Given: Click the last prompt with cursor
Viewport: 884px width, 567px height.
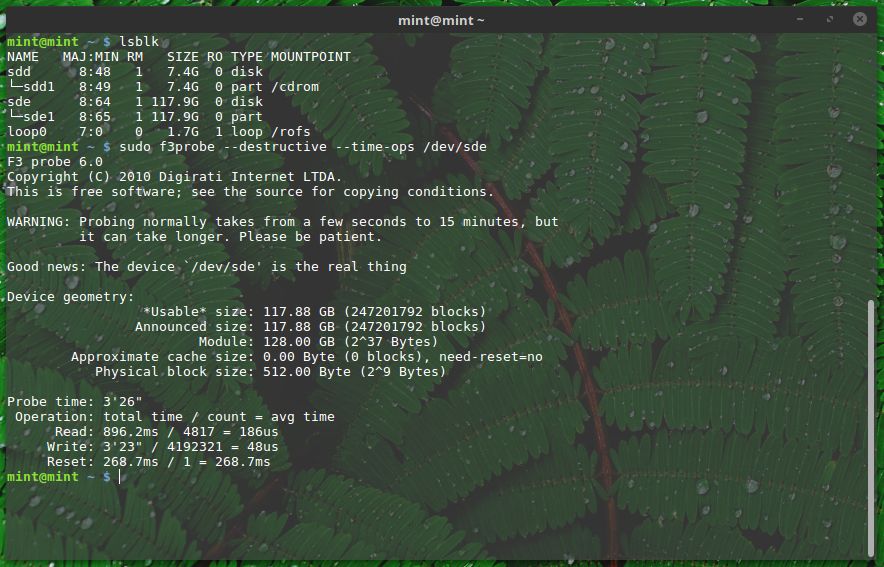Looking at the screenshot, I should pos(64,477).
